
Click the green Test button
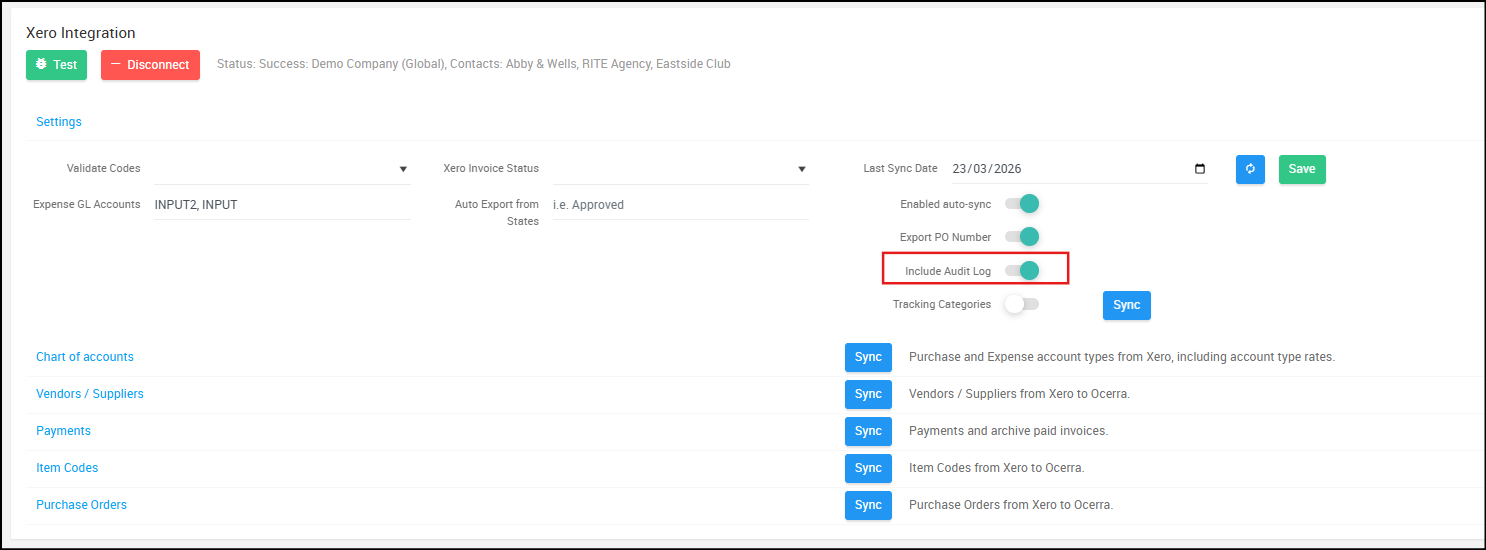coord(56,65)
